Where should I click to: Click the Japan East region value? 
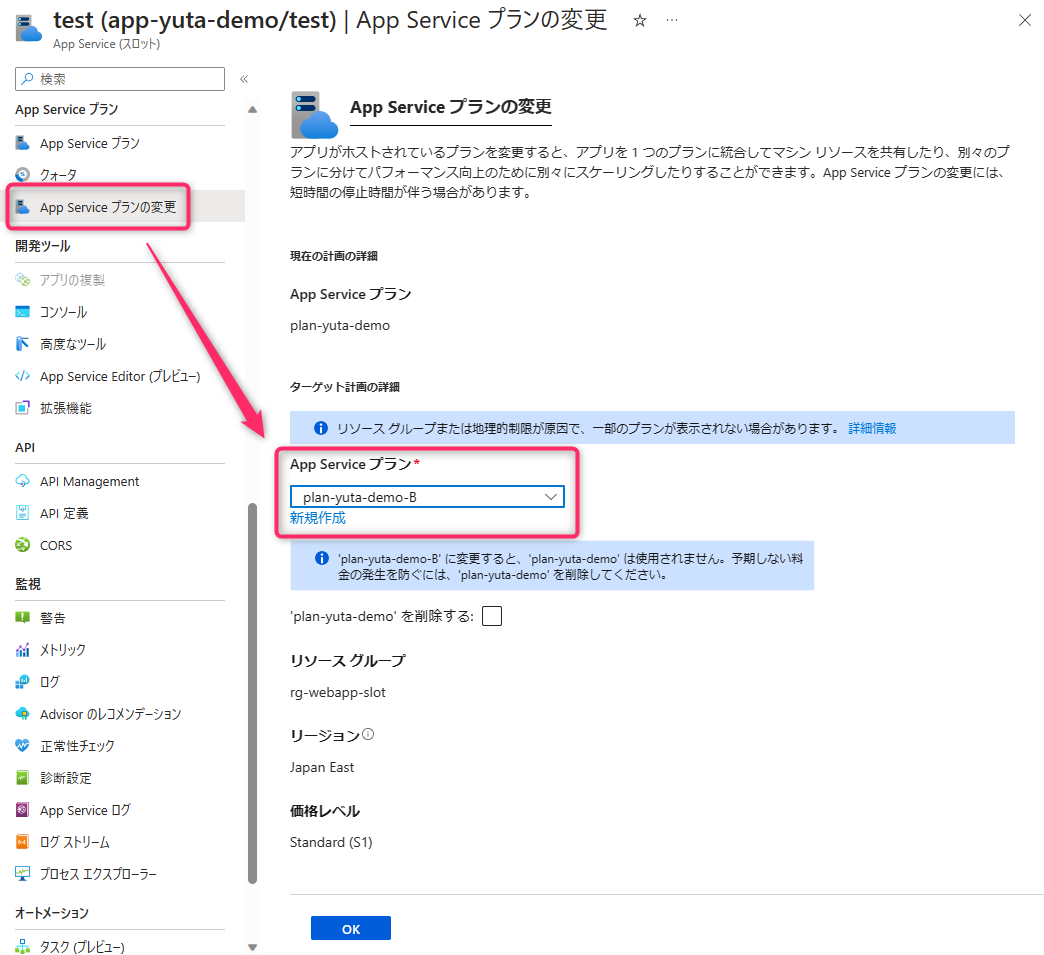pos(322,767)
